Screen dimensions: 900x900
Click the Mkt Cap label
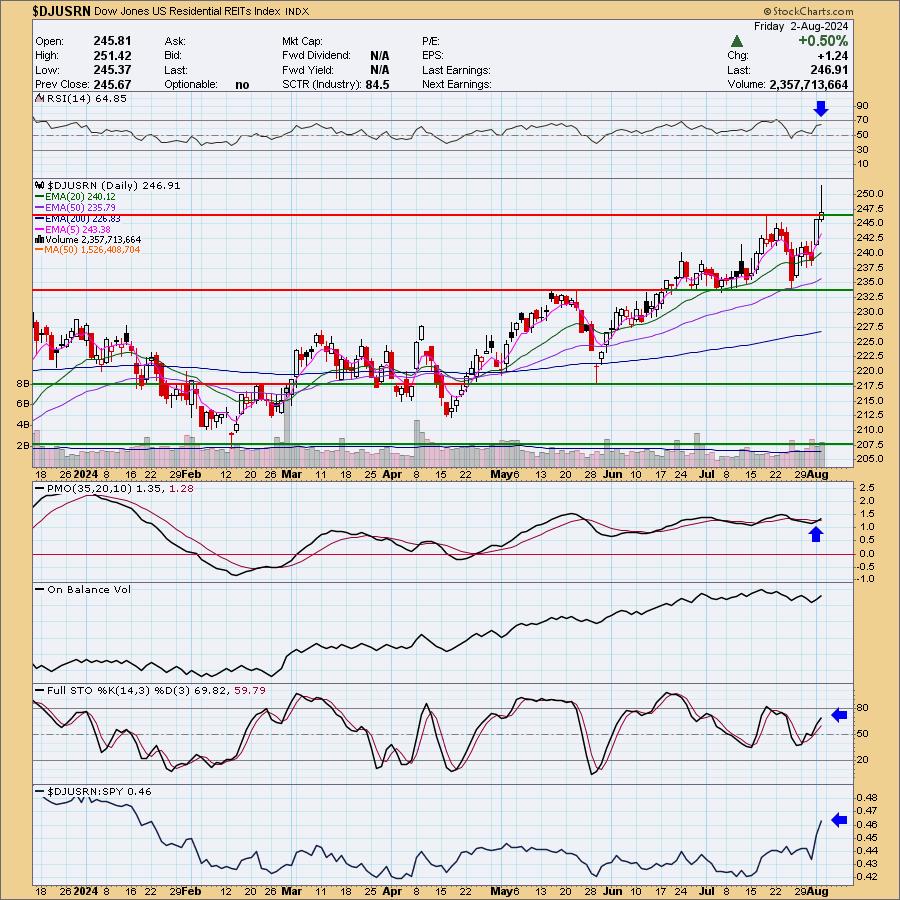tap(302, 41)
